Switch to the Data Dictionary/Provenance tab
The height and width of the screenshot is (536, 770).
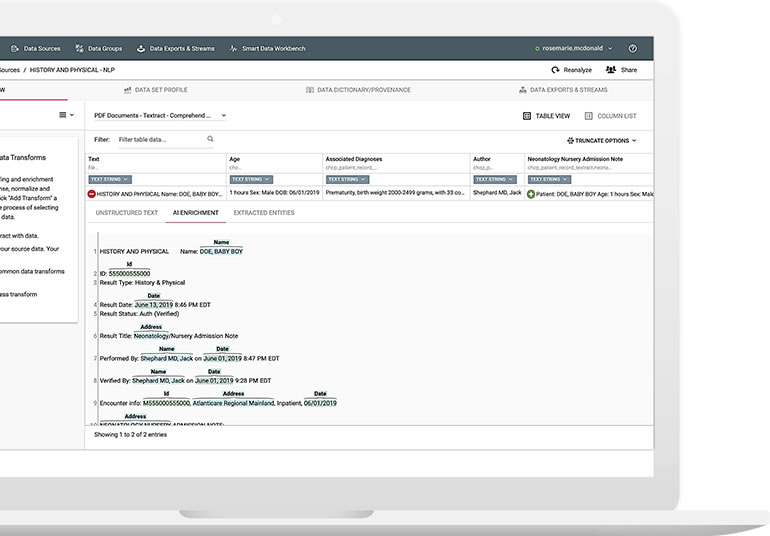coord(358,90)
